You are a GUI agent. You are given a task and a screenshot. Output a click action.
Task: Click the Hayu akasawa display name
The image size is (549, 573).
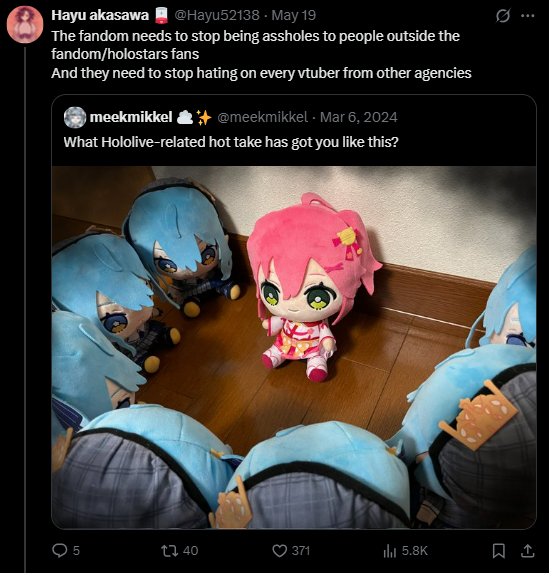pyautogui.click(x=100, y=15)
